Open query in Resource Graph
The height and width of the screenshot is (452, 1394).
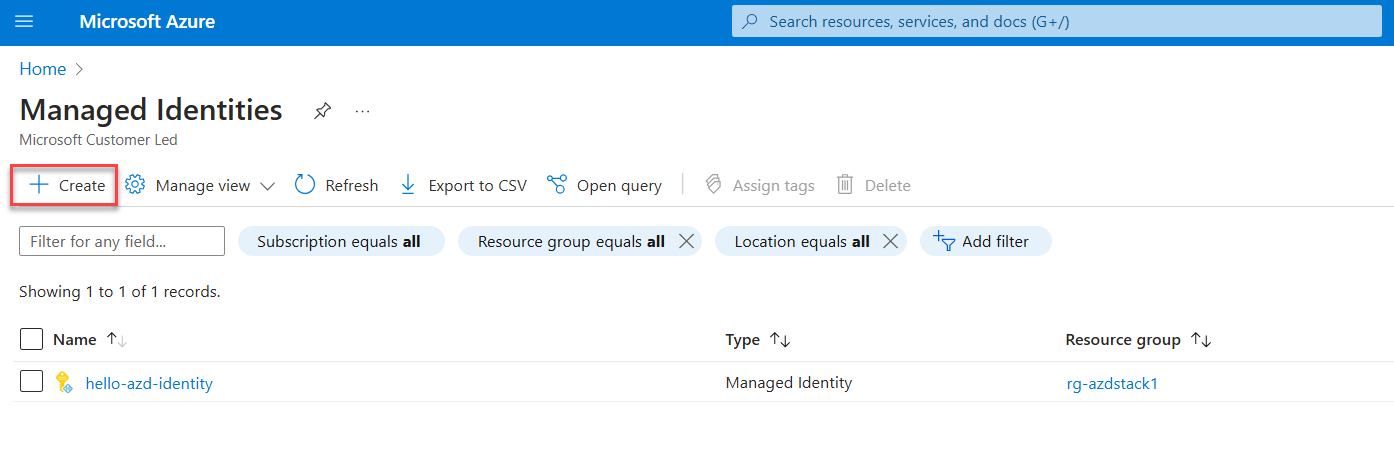click(x=604, y=185)
